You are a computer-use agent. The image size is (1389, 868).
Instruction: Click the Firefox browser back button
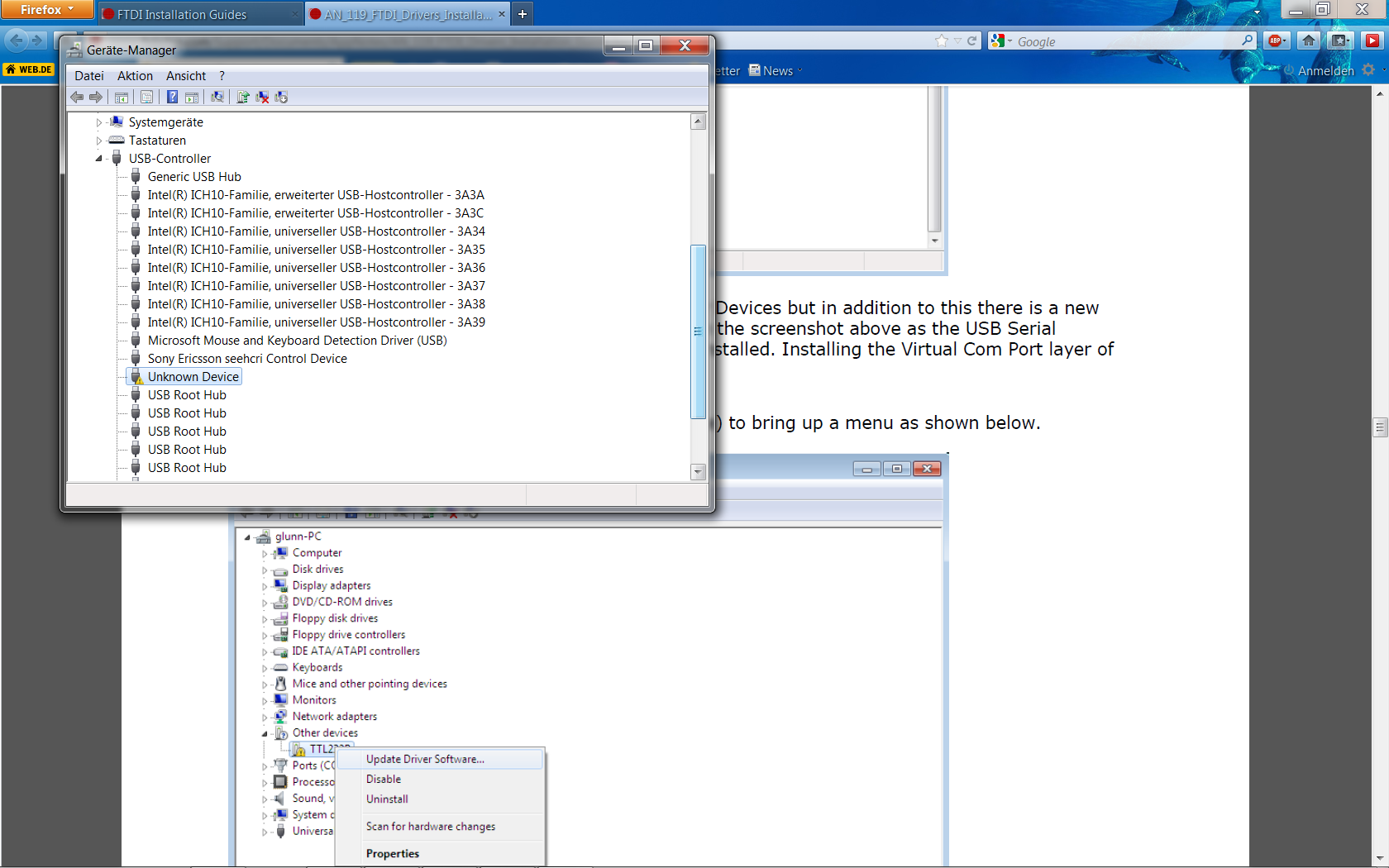pyautogui.click(x=17, y=40)
